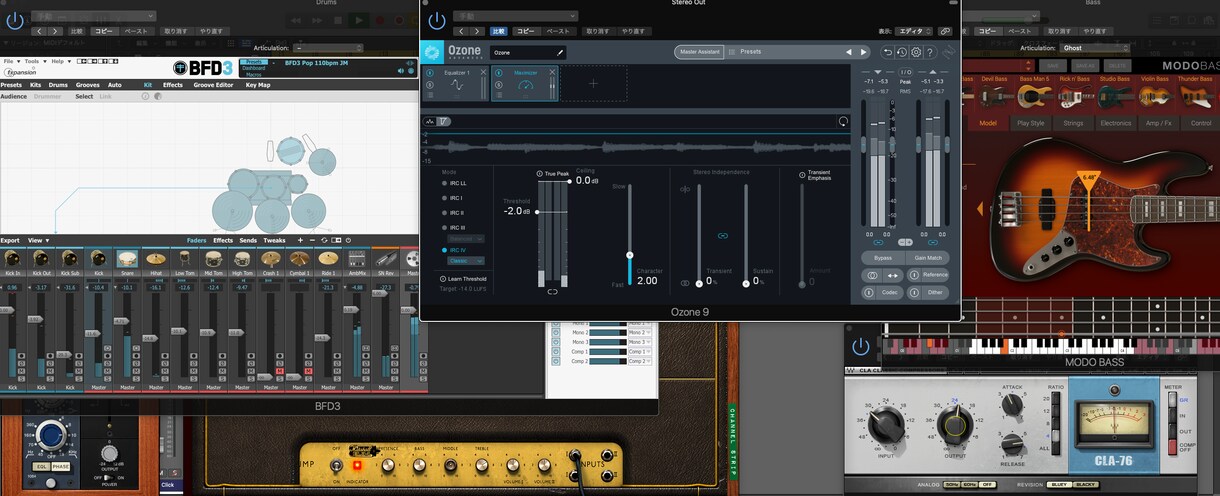Select IRC III maximizer mode
This screenshot has width=1220, height=496.
pos(453,228)
